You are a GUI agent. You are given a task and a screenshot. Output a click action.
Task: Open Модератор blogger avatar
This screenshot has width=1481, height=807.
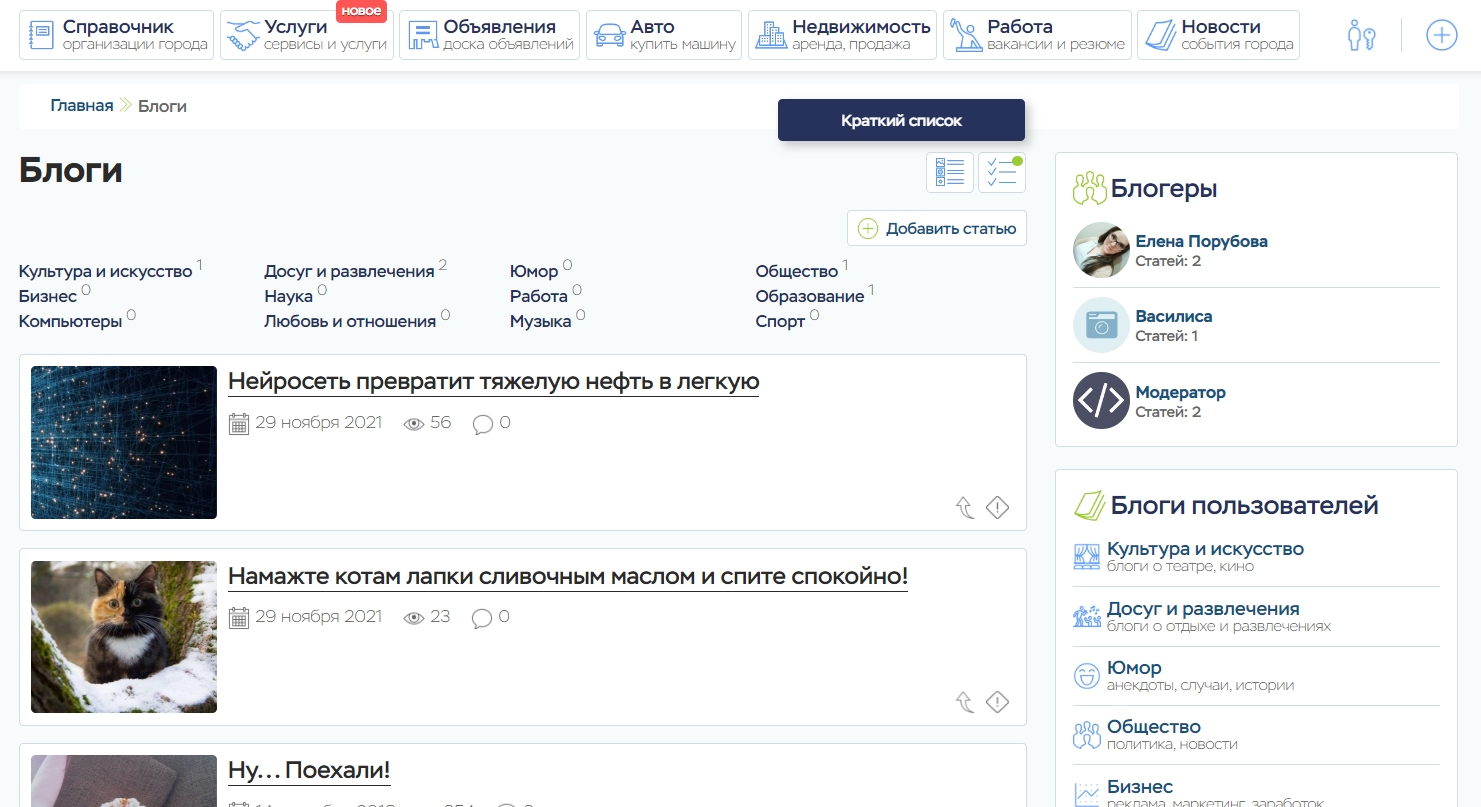[x=1101, y=401]
